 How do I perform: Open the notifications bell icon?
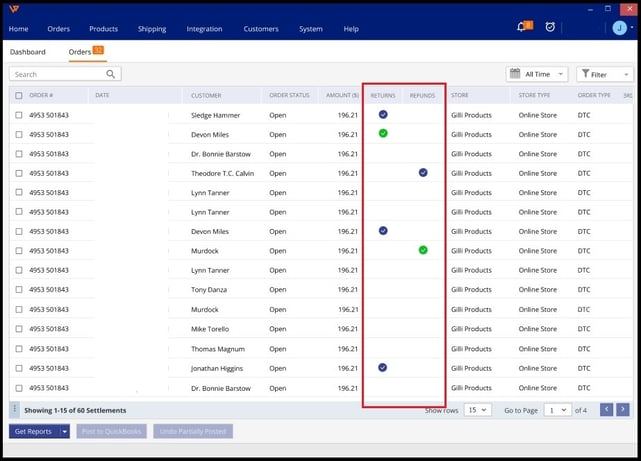pyautogui.click(x=522, y=27)
